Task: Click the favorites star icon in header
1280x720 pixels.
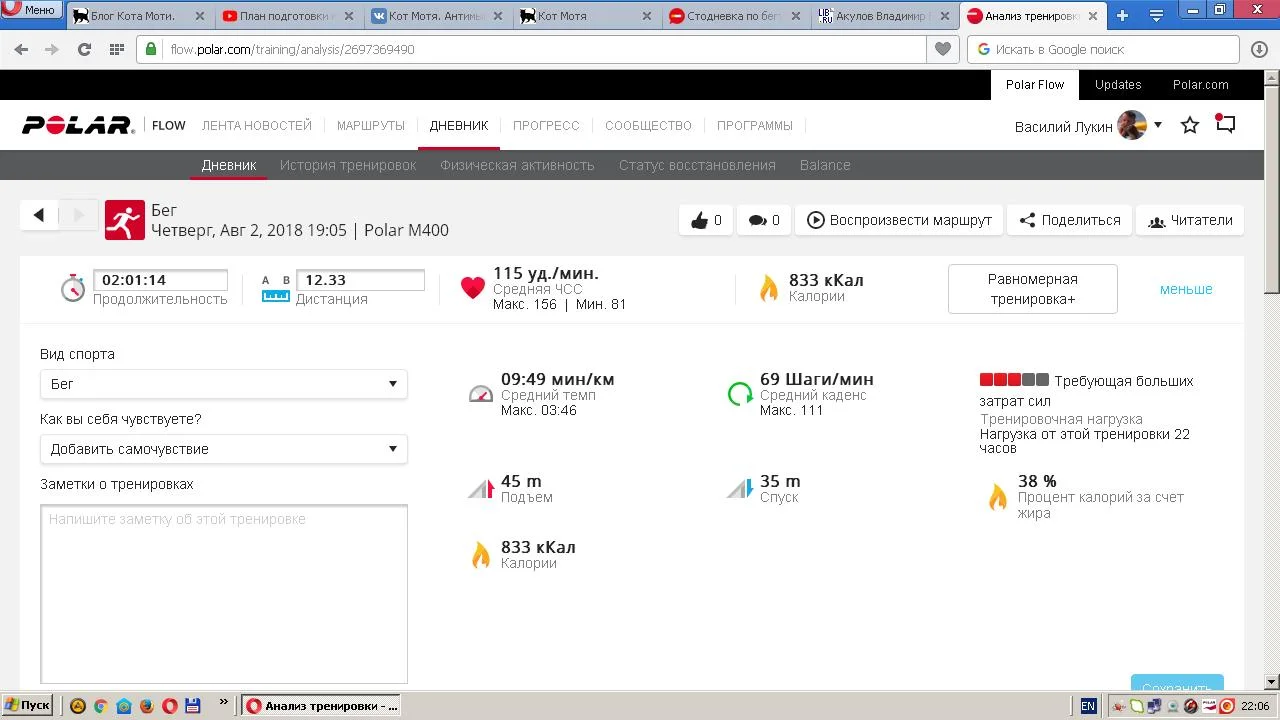Action: tap(1190, 125)
